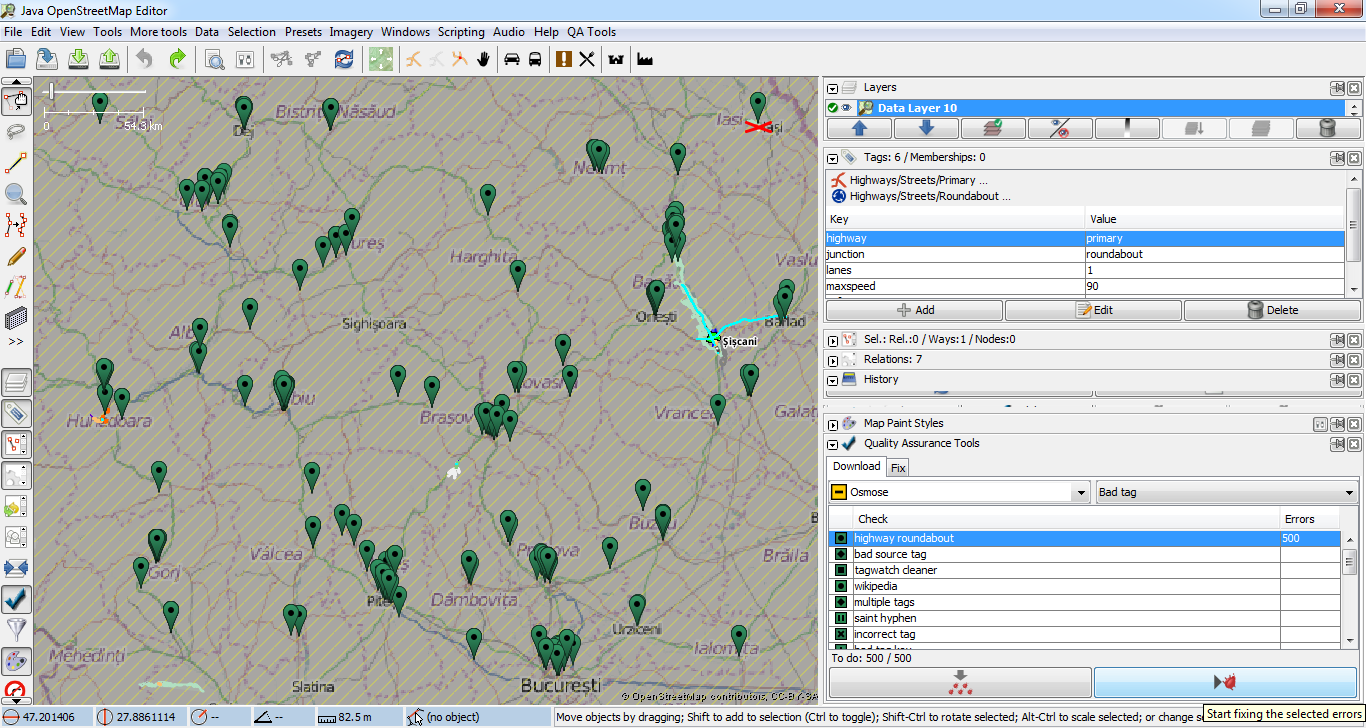Select the 'bad source tag' check row
The image size is (1366, 728).
coord(1084,554)
